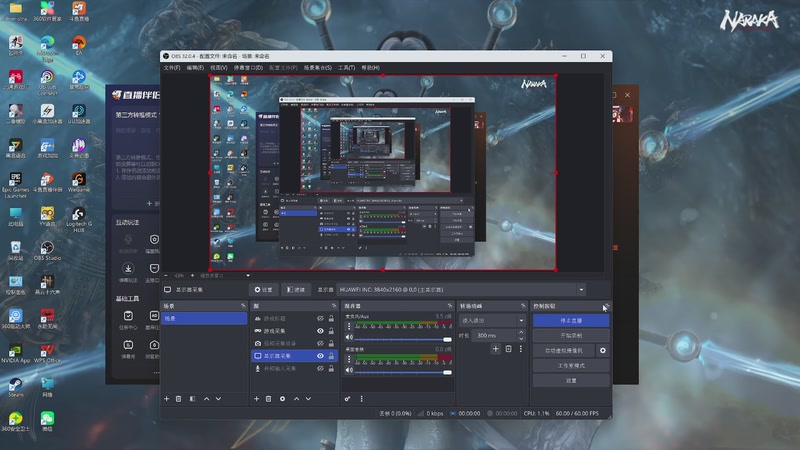800x450 pixels.
Task: Show the audio input capture source
Action: (x=320, y=368)
